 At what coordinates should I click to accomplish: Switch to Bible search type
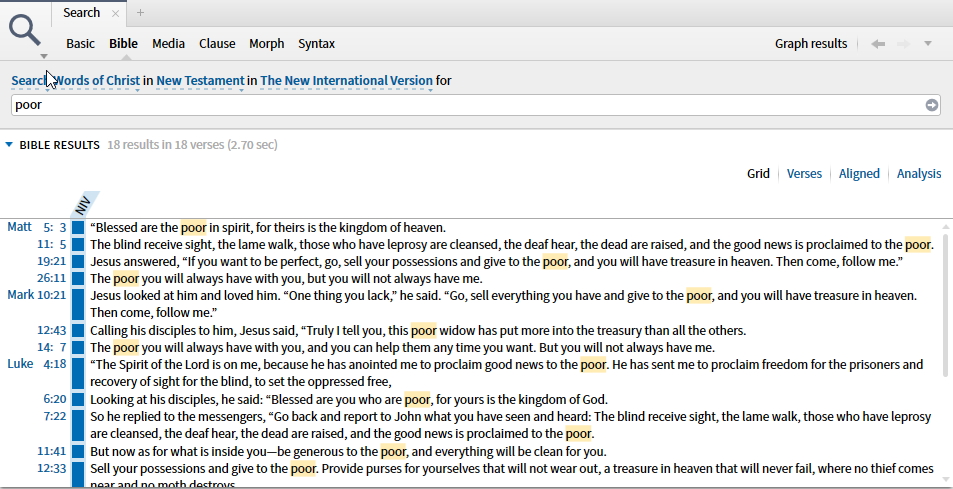123,44
